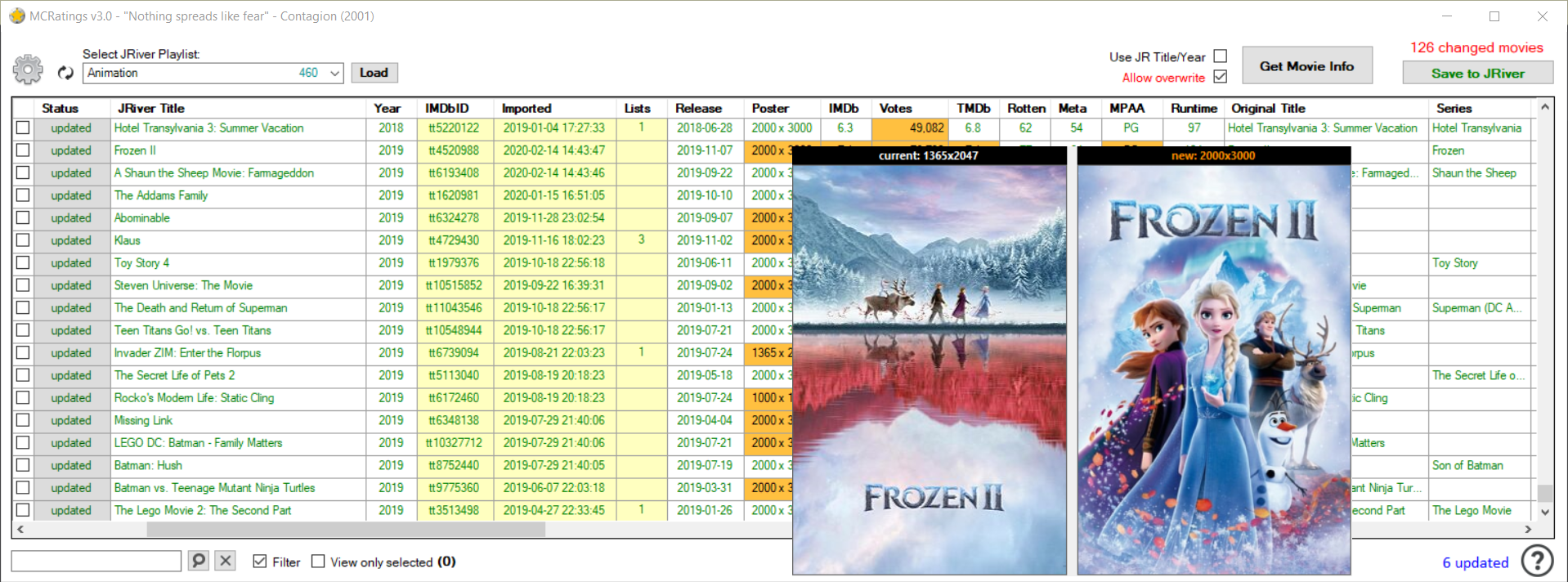Click the search magnifier button
This screenshot has width=1568, height=582.
(198, 561)
